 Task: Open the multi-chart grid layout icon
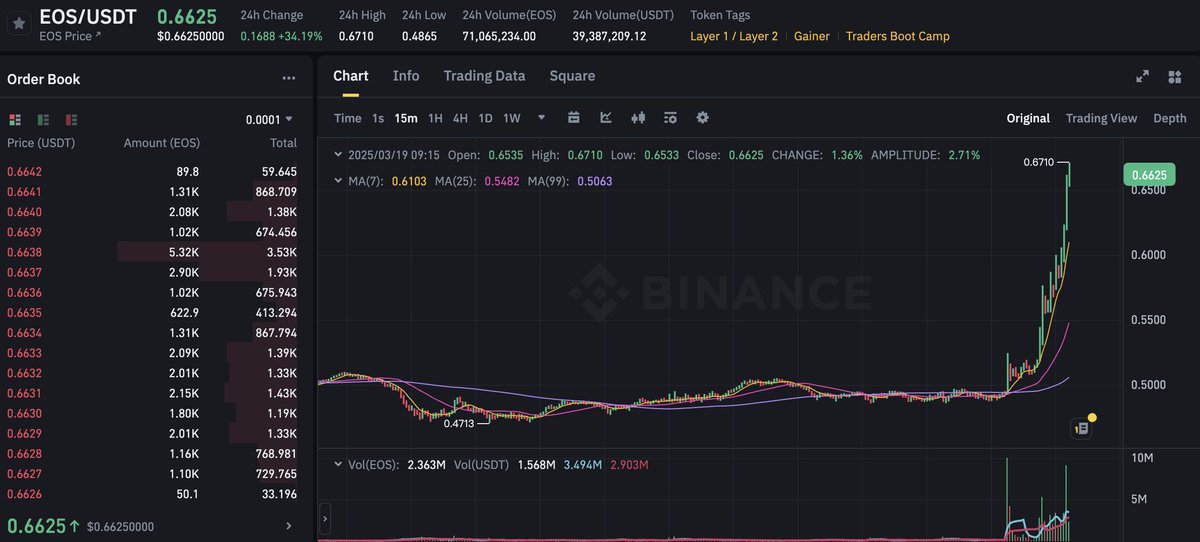click(x=1174, y=76)
